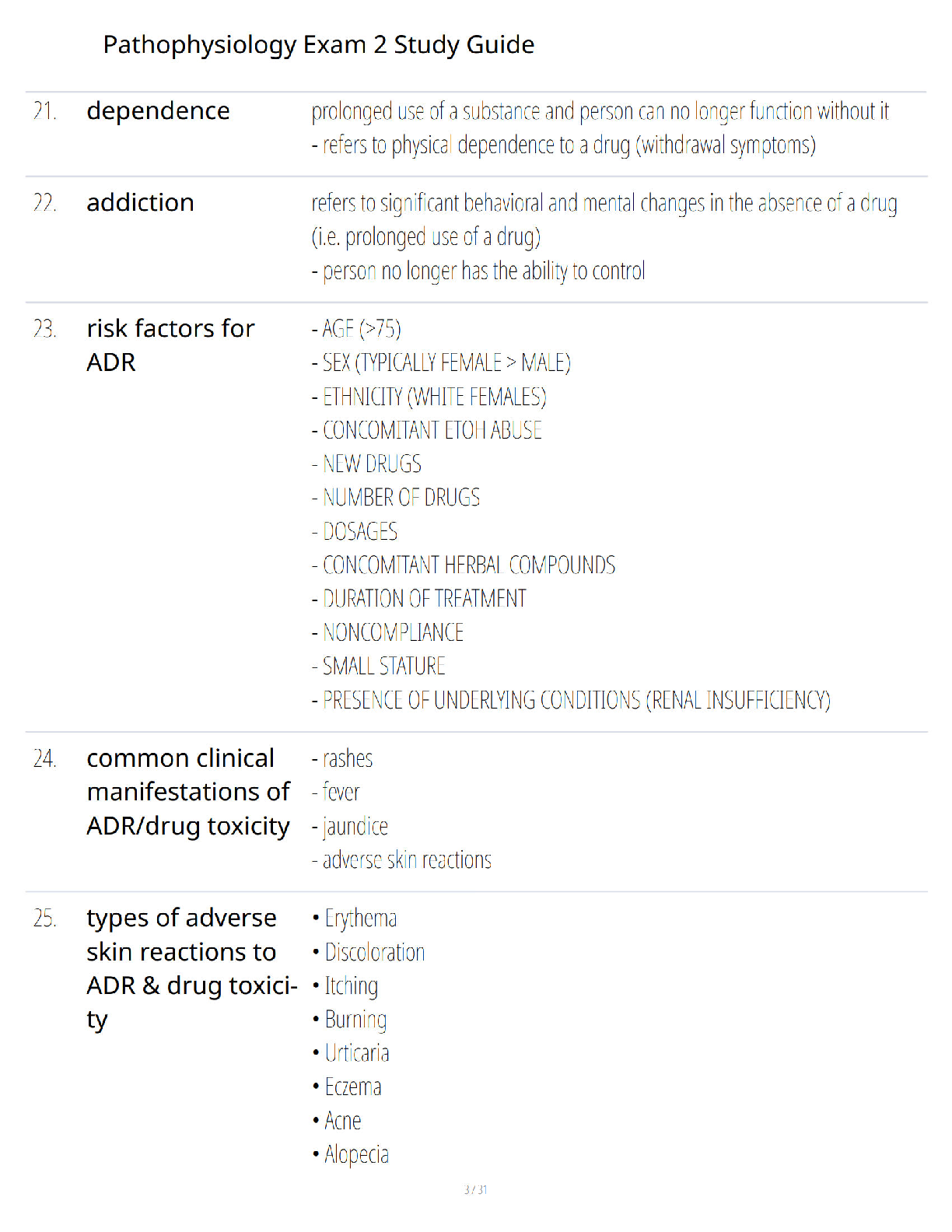Click the 'Alopecia' bullet
Viewport: 952px width, 1232px height.
click(x=351, y=1155)
